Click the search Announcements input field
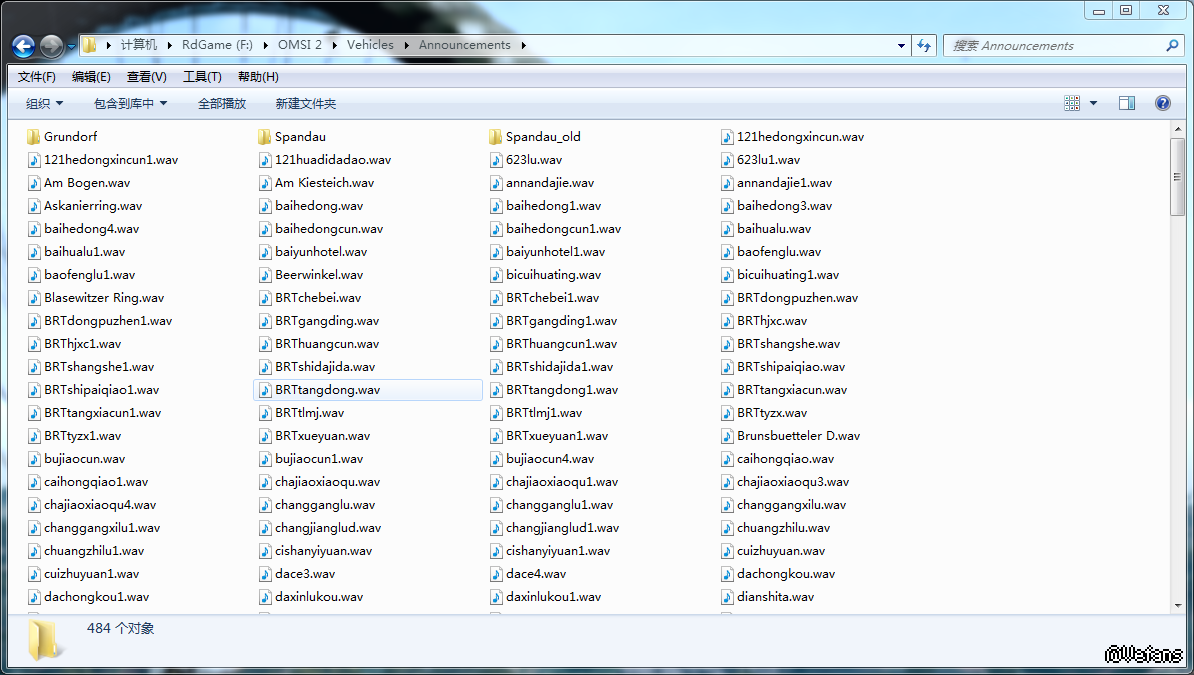This screenshot has height=675, width=1194. 1055,46
